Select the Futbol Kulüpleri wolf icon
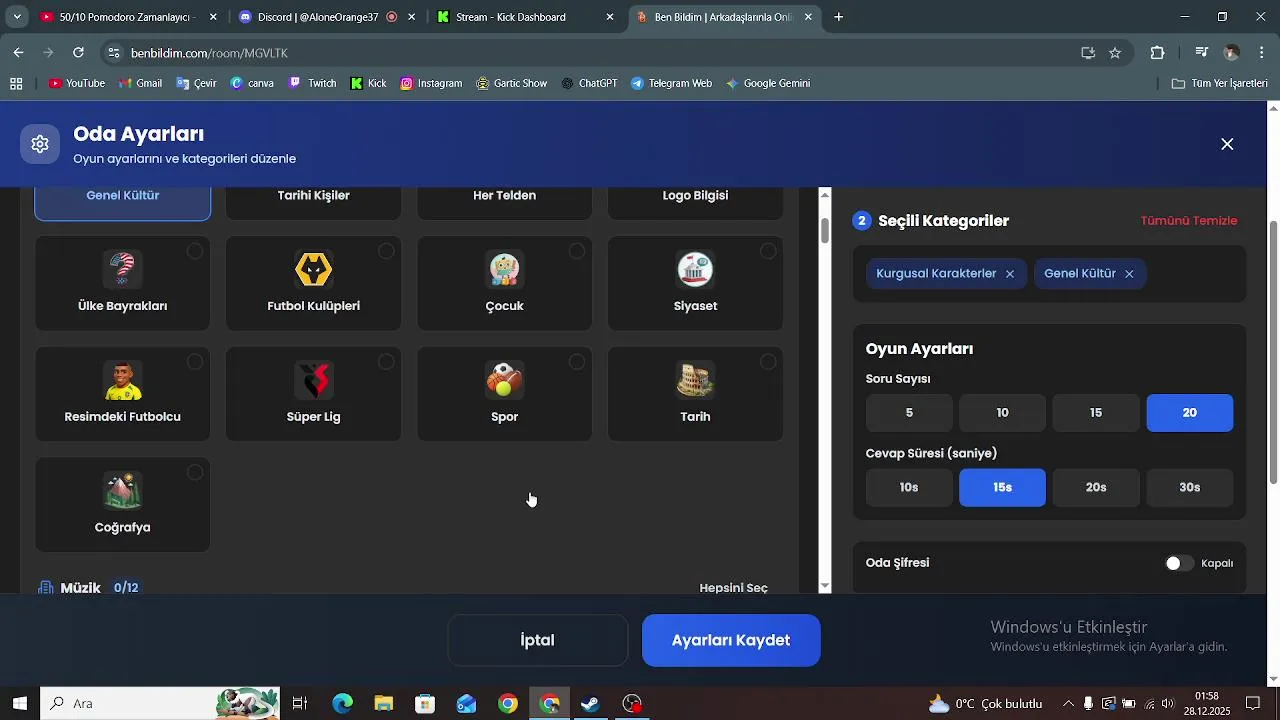This screenshot has height=720, width=1280. click(313, 270)
